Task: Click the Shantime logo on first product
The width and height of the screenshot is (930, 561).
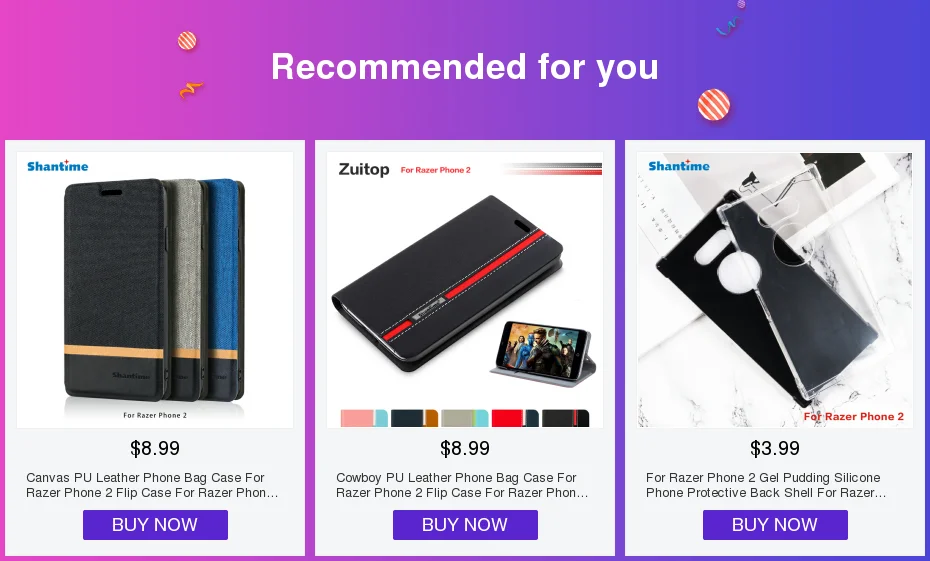Action: (58, 166)
